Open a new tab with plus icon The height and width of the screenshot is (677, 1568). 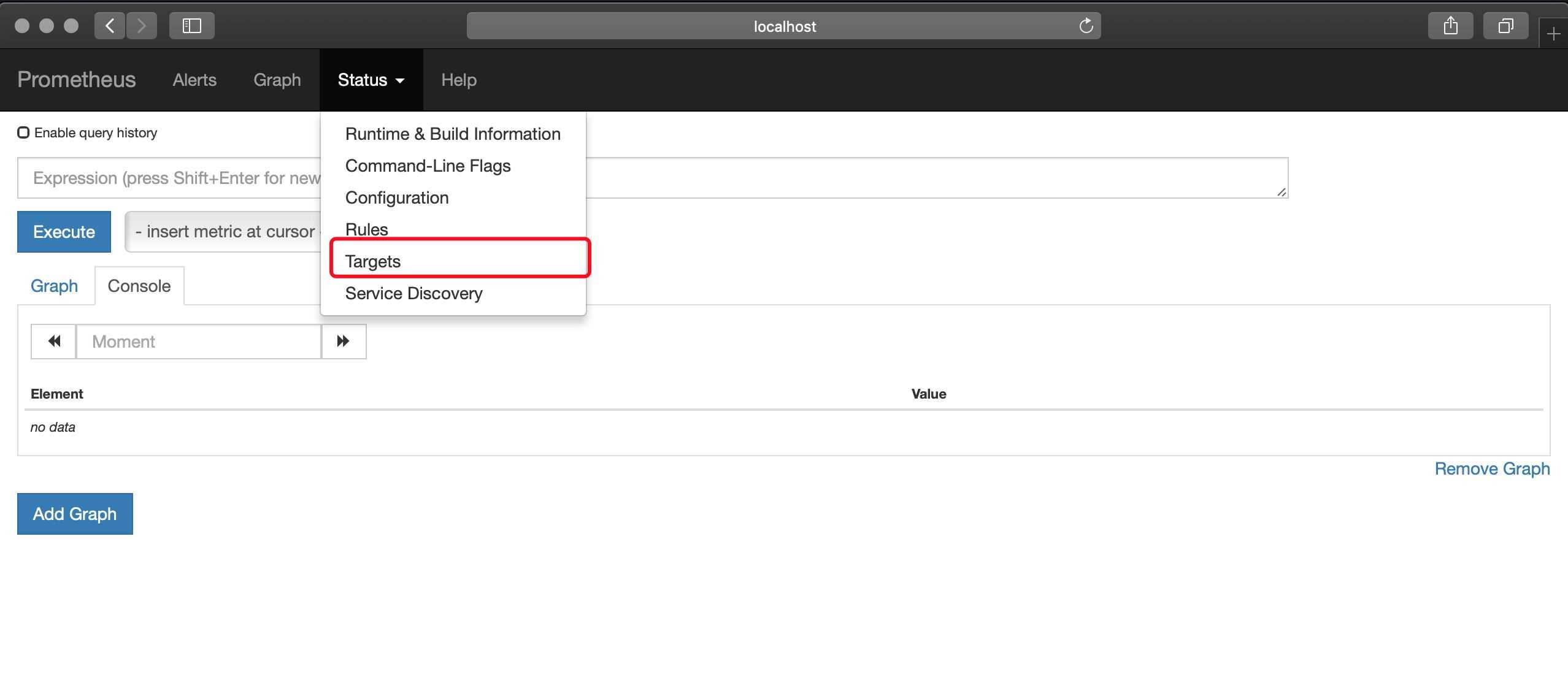tap(1553, 34)
